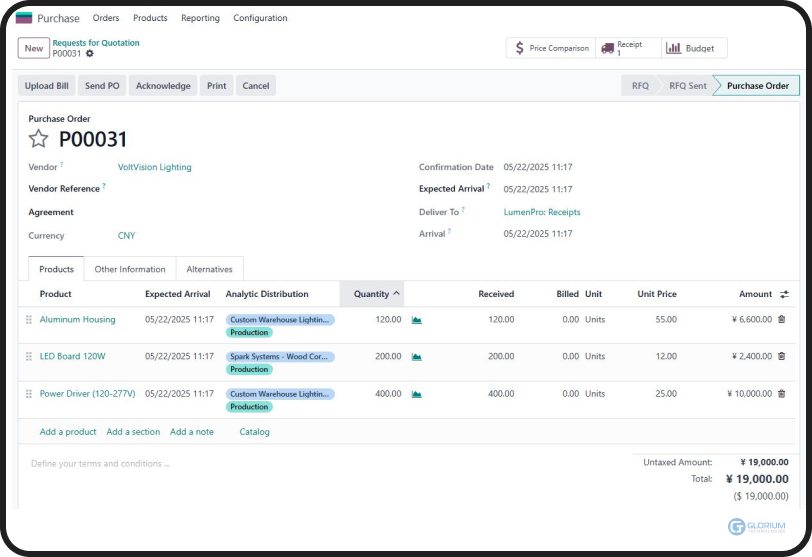This screenshot has height=557, width=812.
Task: Open the Reporting menu
Action: [200, 18]
